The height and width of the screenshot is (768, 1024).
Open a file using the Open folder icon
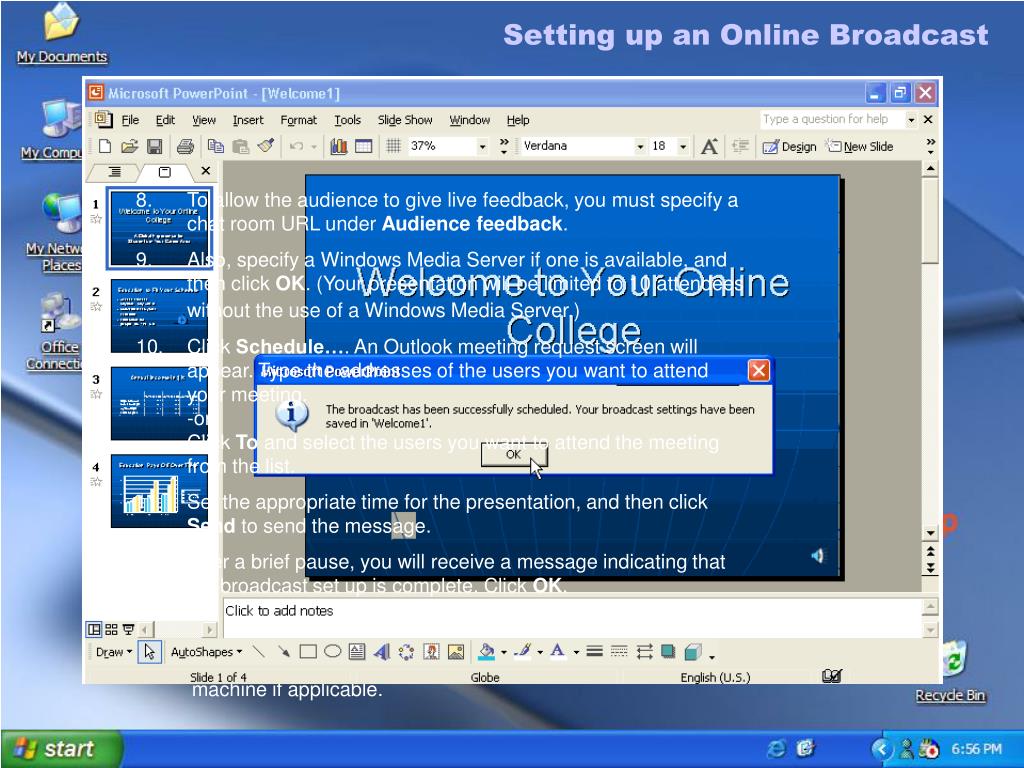[x=129, y=146]
